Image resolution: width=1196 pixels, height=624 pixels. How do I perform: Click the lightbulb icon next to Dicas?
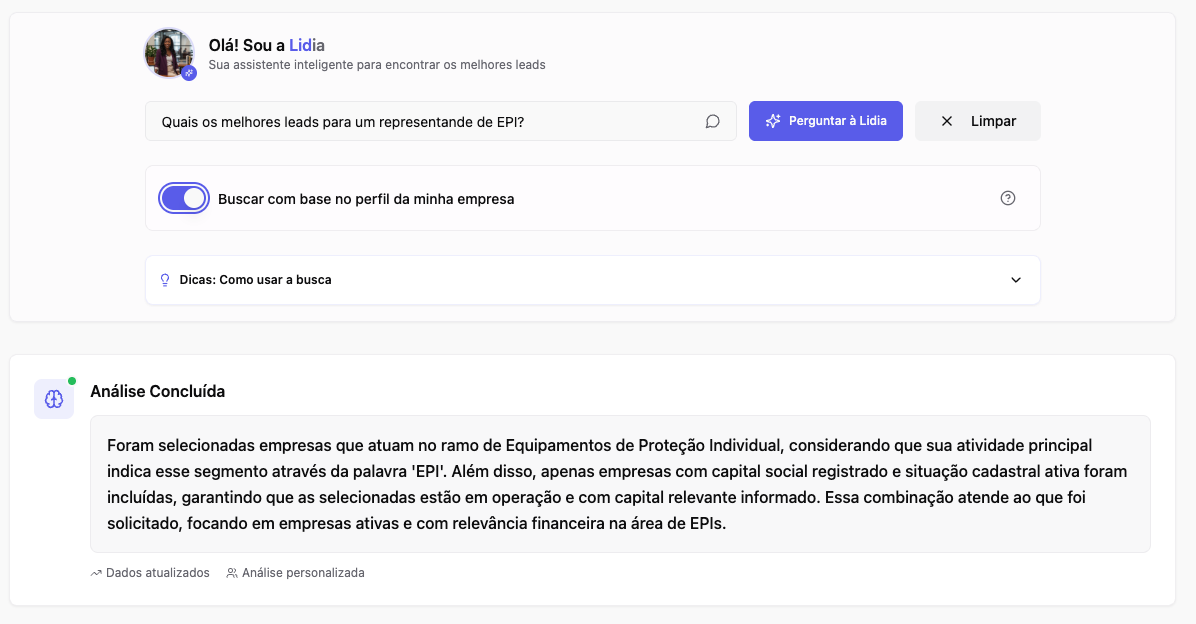[x=164, y=280]
